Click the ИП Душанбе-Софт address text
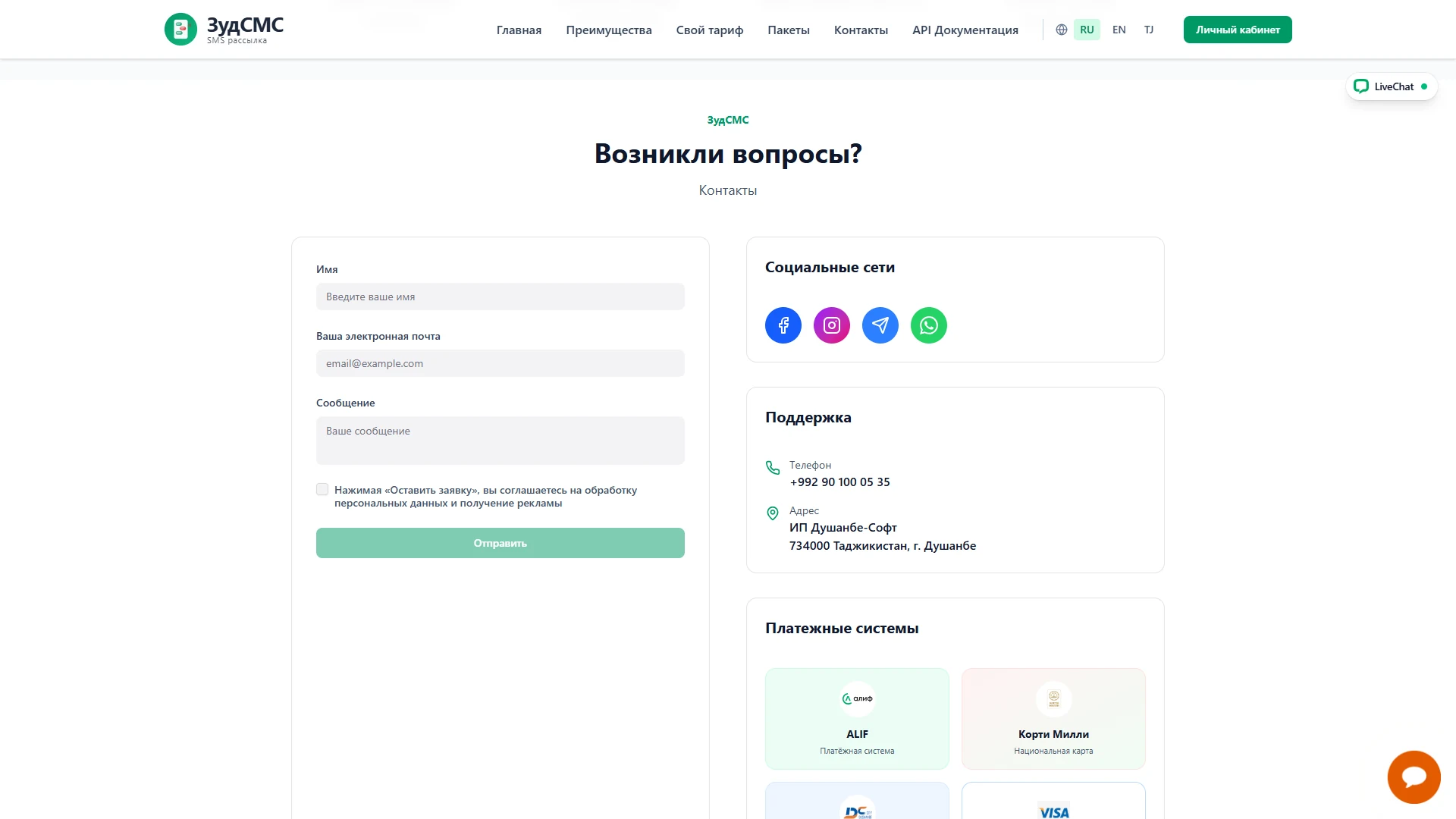This screenshot has height=819, width=1456. (x=843, y=528)
